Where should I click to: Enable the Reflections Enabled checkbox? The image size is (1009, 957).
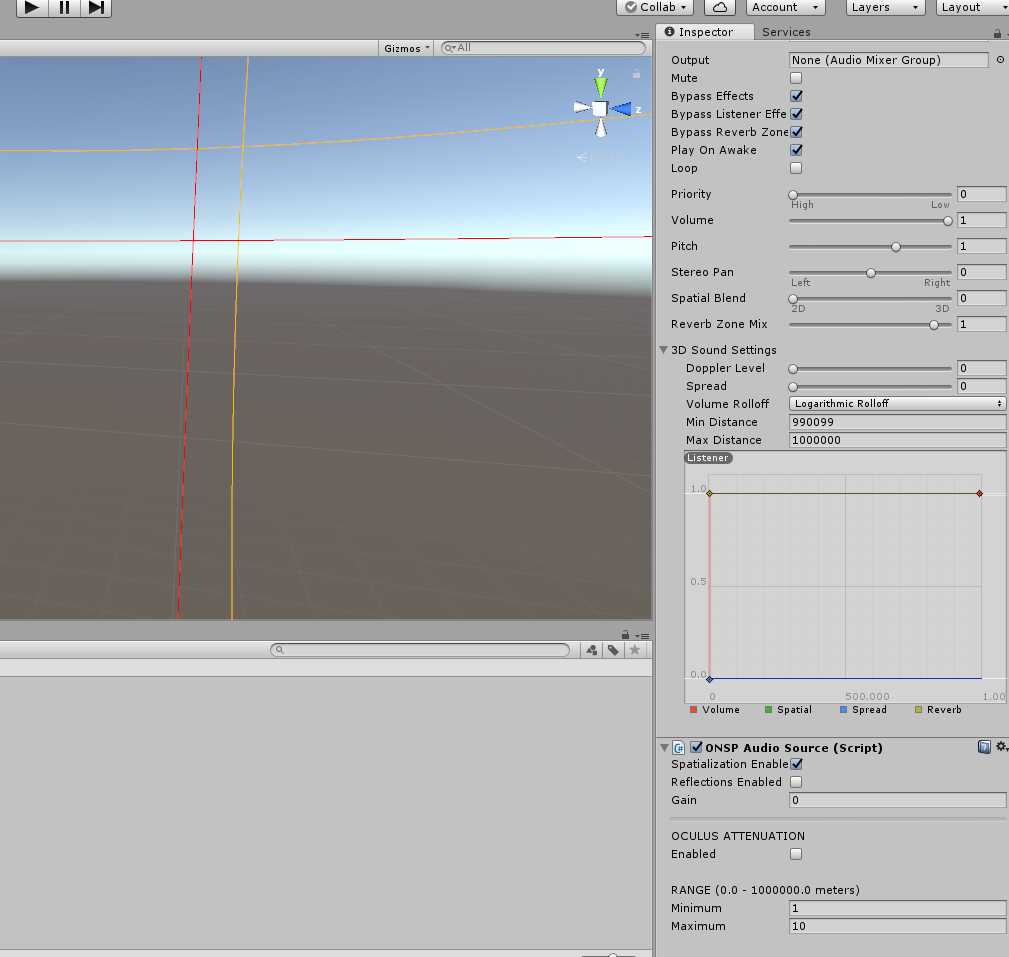tap(796, 782)
